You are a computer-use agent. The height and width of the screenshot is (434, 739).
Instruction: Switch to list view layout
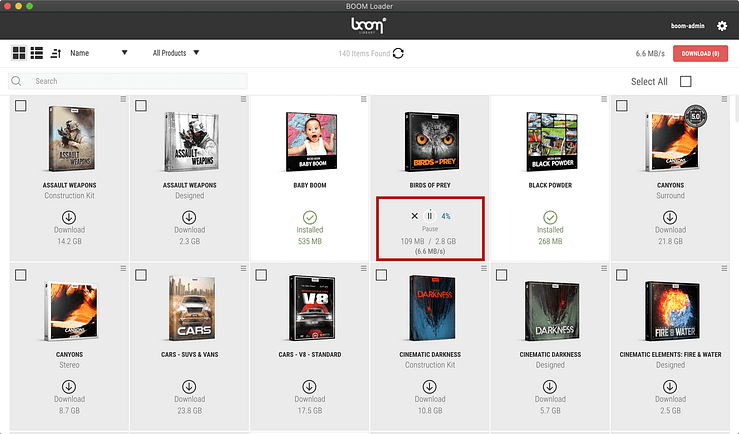coord(37,53)
